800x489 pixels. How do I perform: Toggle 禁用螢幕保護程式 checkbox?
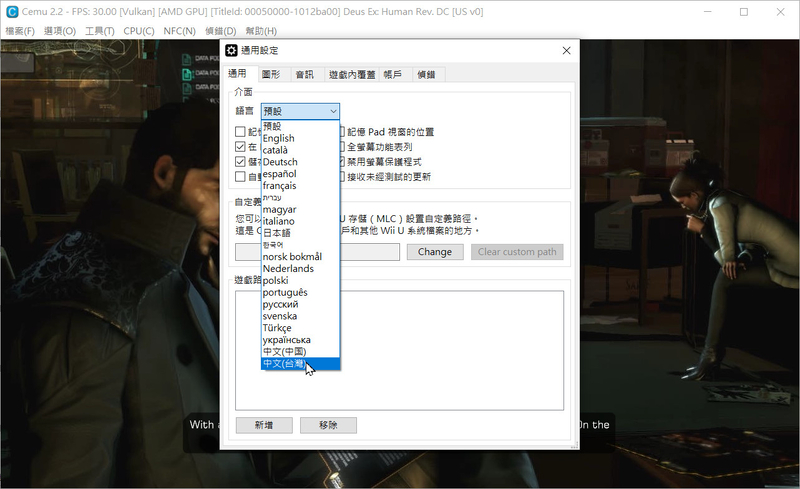[x=382, y=162]
